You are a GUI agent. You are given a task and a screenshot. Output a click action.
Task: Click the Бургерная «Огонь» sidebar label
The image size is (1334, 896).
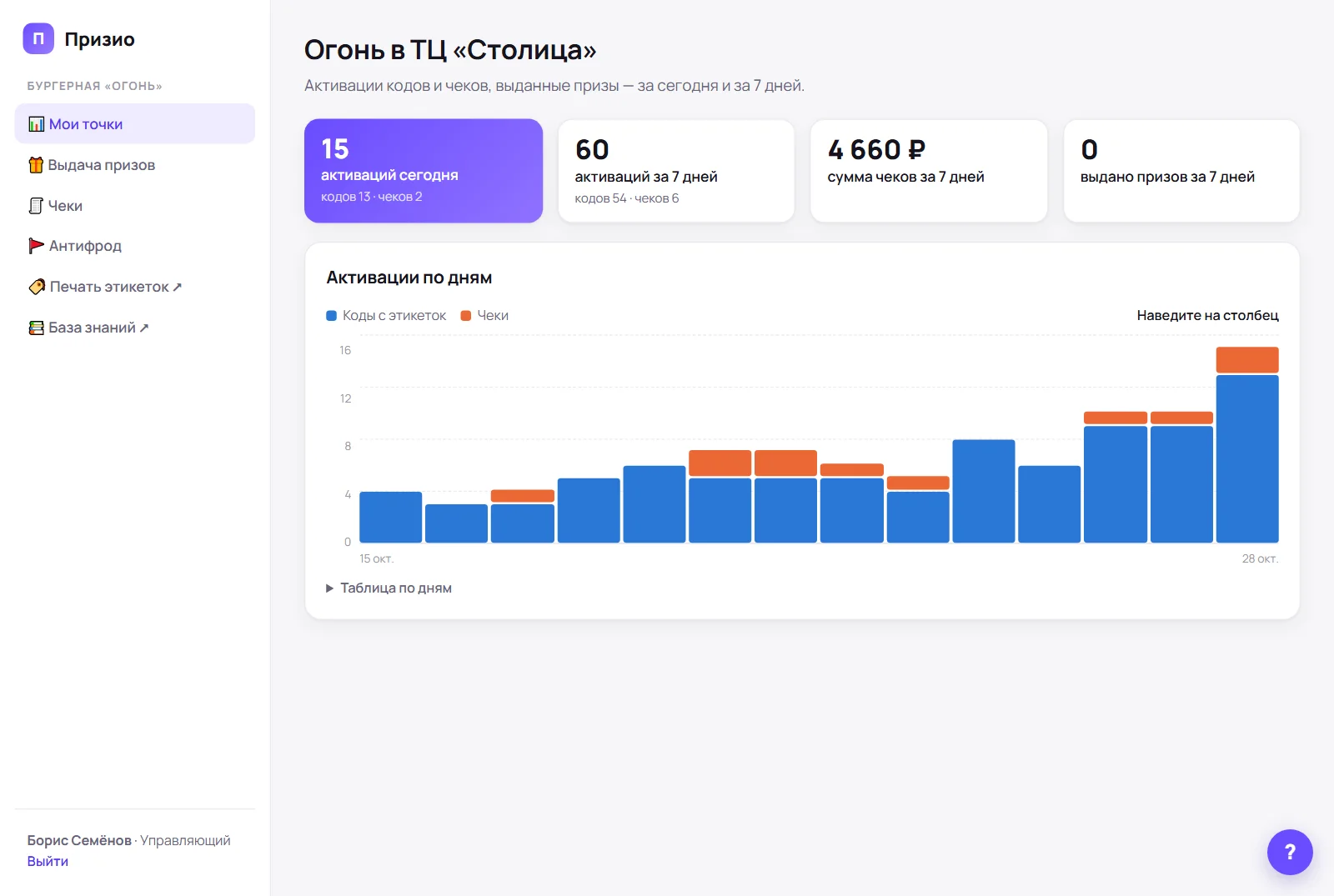click(x=94, y=86)
